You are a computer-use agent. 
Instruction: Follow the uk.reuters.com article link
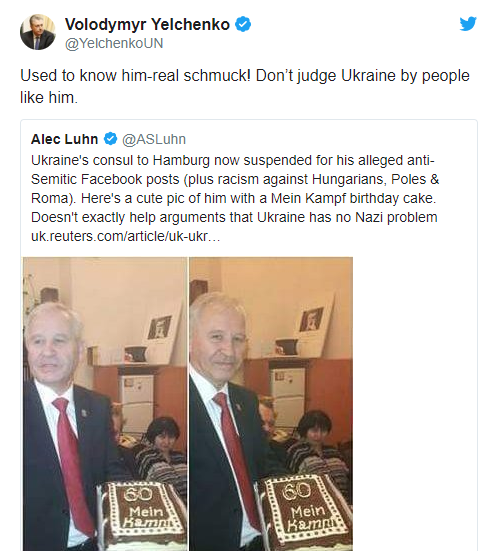(x=125, y=236)
